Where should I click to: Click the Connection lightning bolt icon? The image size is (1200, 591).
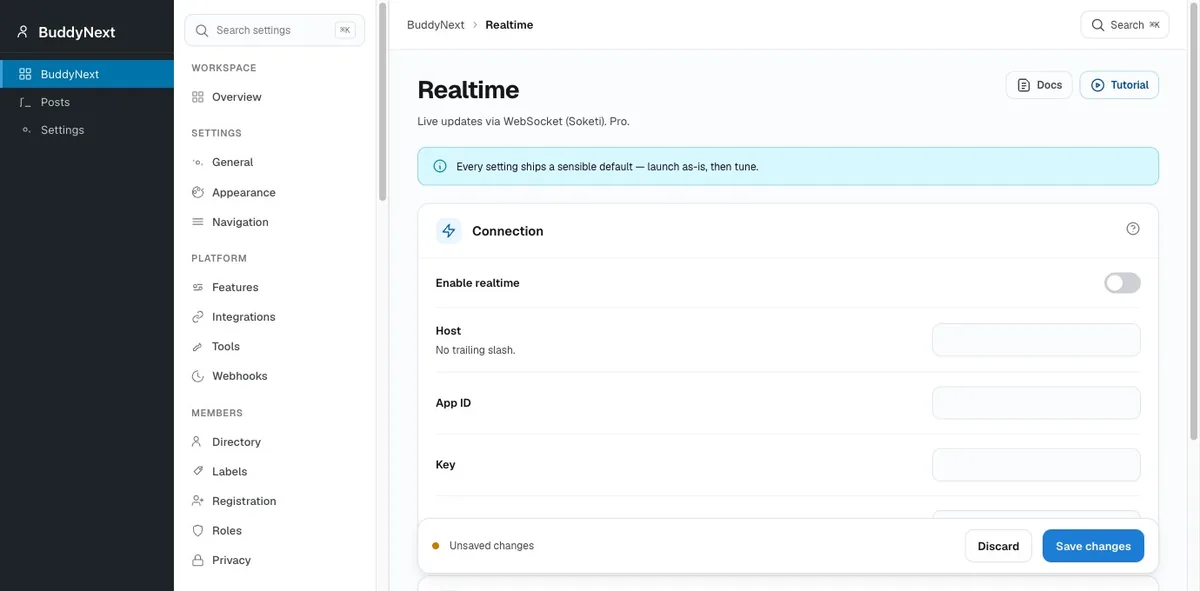click(449, 231)
